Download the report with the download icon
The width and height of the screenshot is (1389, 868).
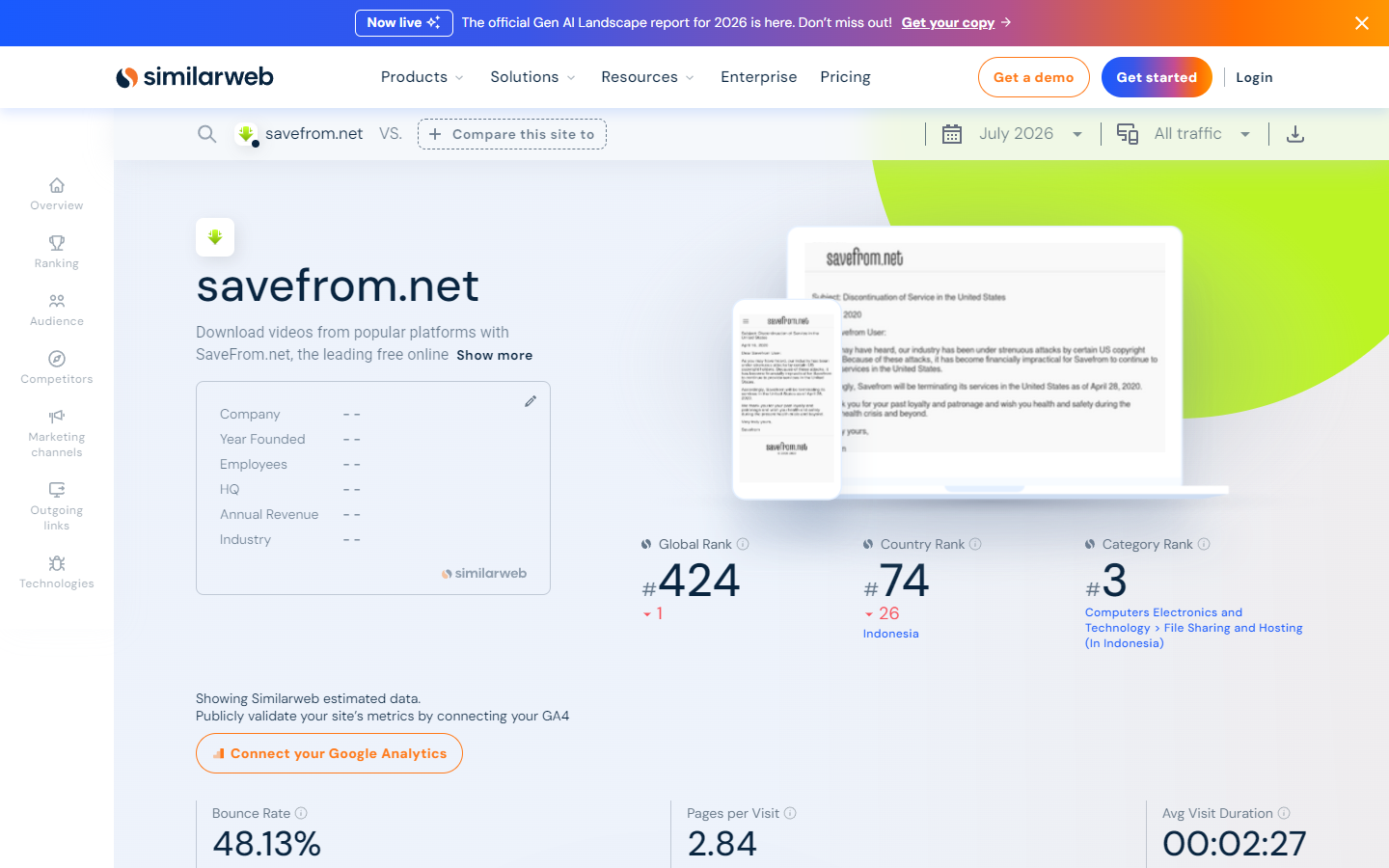click(1295, 134)
